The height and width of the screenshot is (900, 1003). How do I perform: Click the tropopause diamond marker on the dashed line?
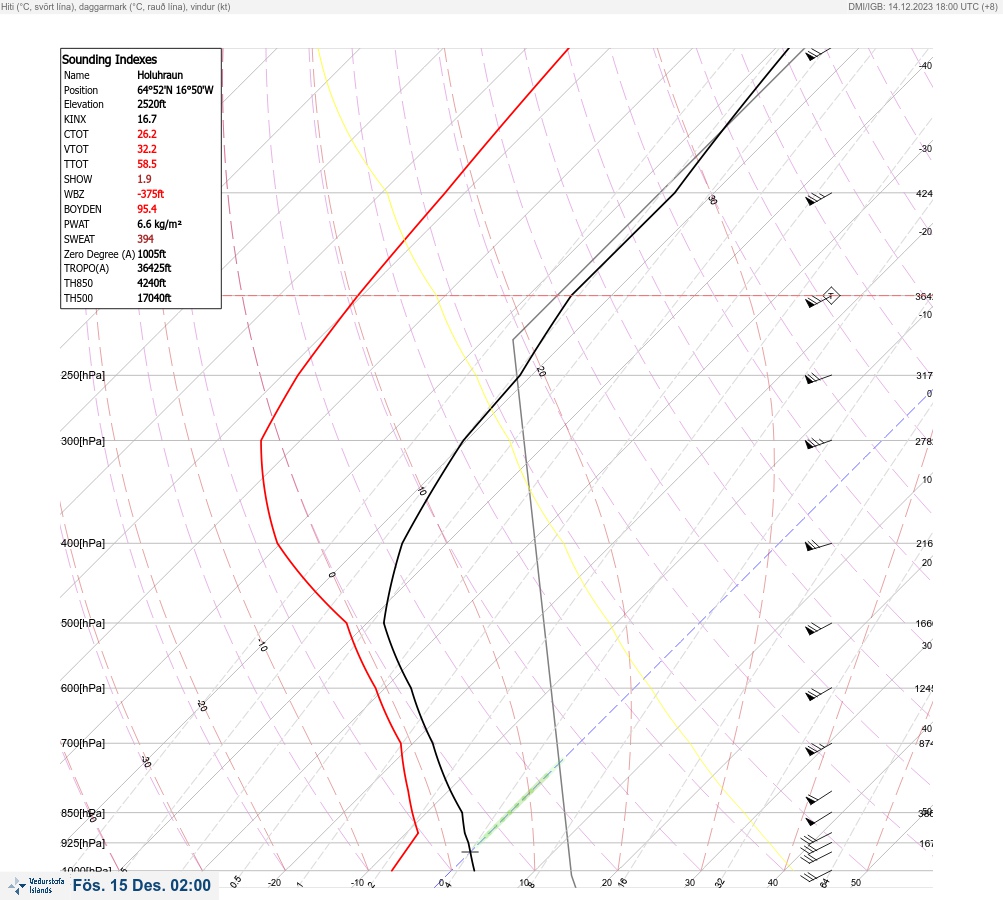click(830, 296)
